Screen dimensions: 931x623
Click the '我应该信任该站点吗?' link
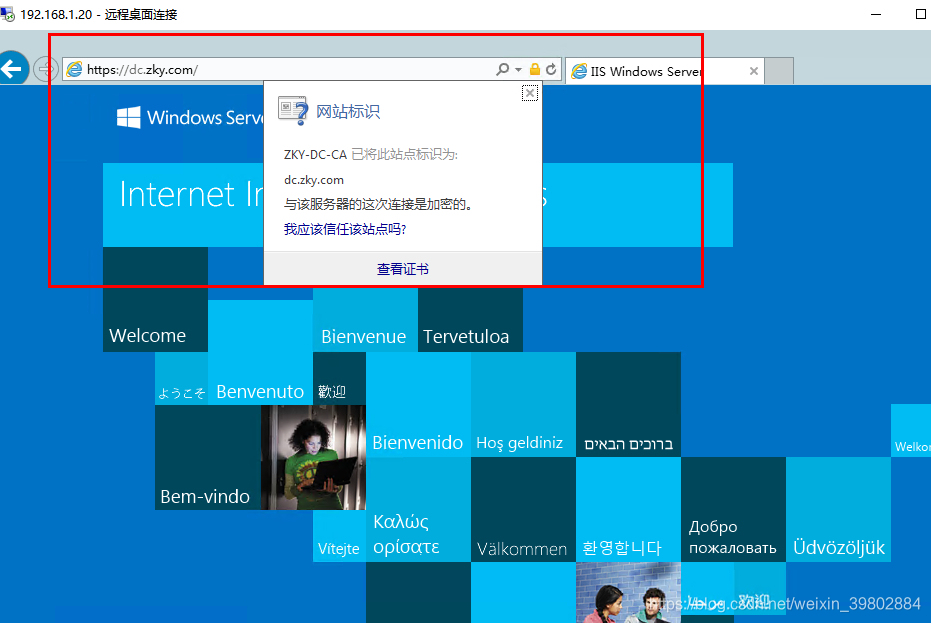pos(344,229)
